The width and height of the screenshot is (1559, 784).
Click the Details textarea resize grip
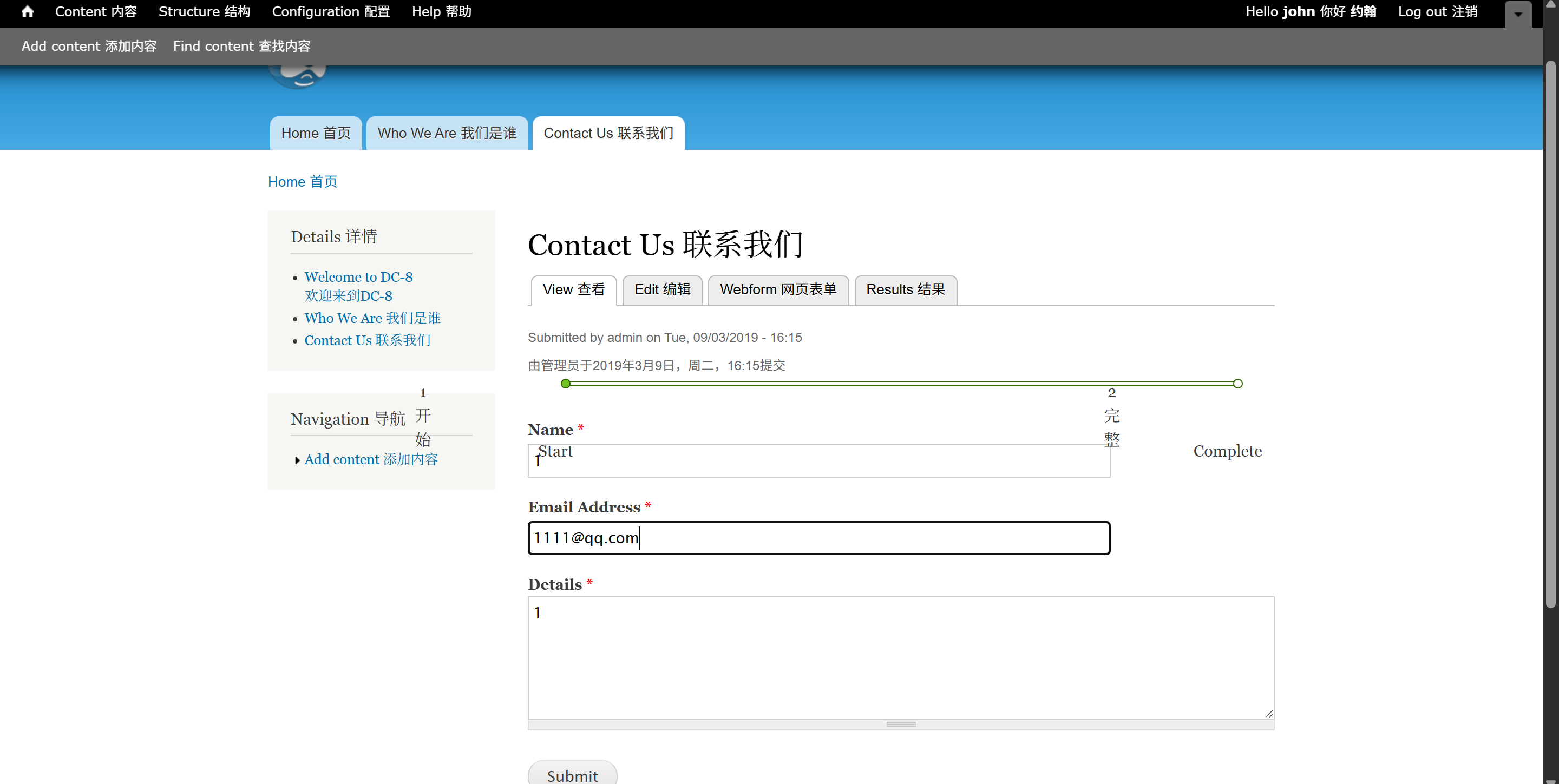[x=901, y=724]
